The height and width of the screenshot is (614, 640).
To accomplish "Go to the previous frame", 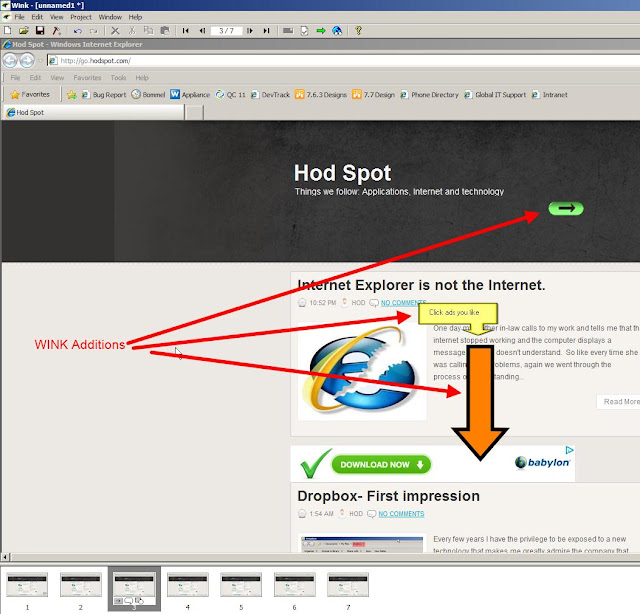I will [x=202, y=31].
